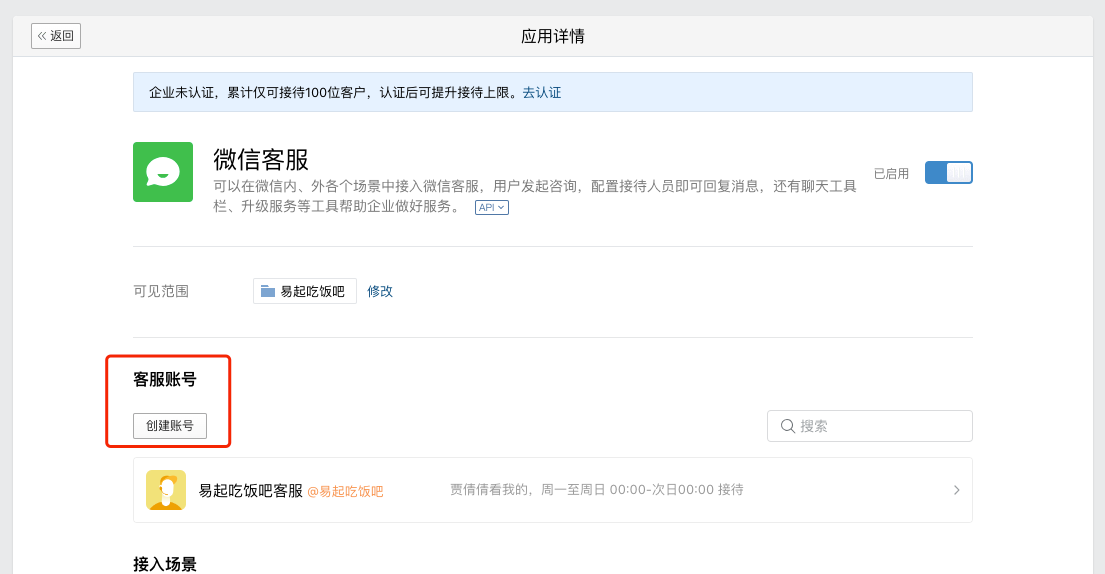The height and width of the screenshot is (574, 1105).
Task: Click 修改 to edit visible range
Action: [380, 291]
